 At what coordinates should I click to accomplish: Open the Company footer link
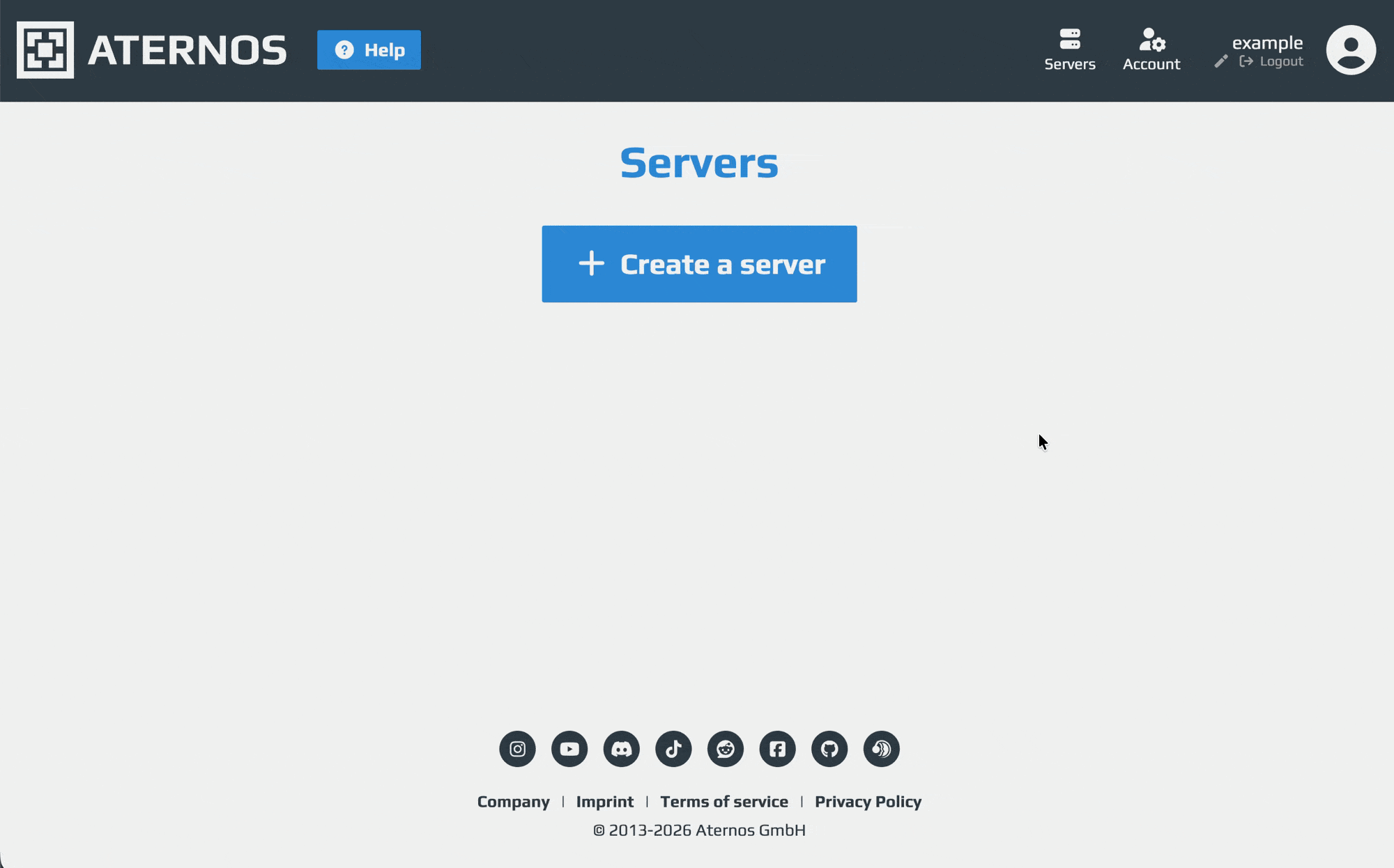click(513, 802)
